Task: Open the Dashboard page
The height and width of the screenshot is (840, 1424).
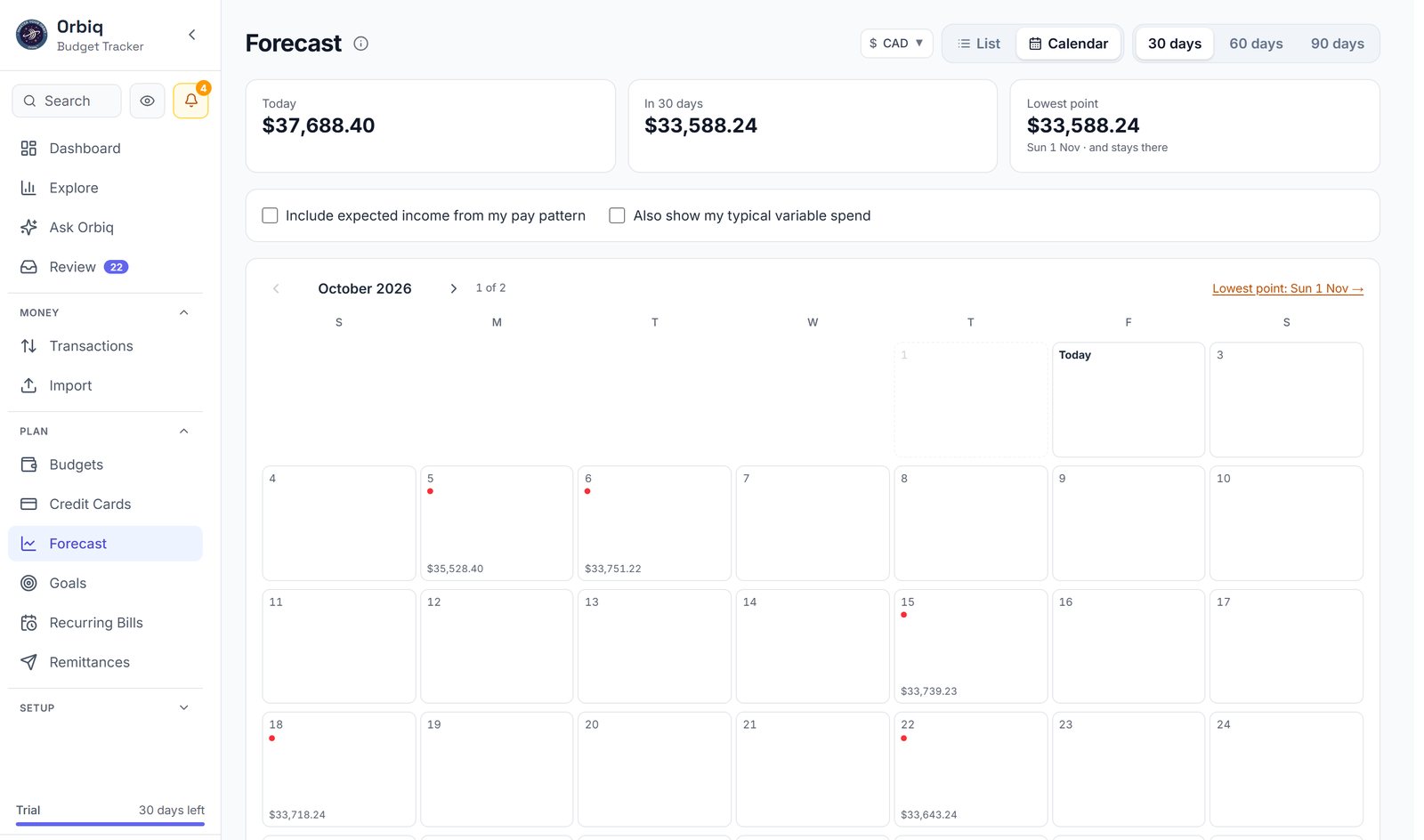Action: pos(105,149)
